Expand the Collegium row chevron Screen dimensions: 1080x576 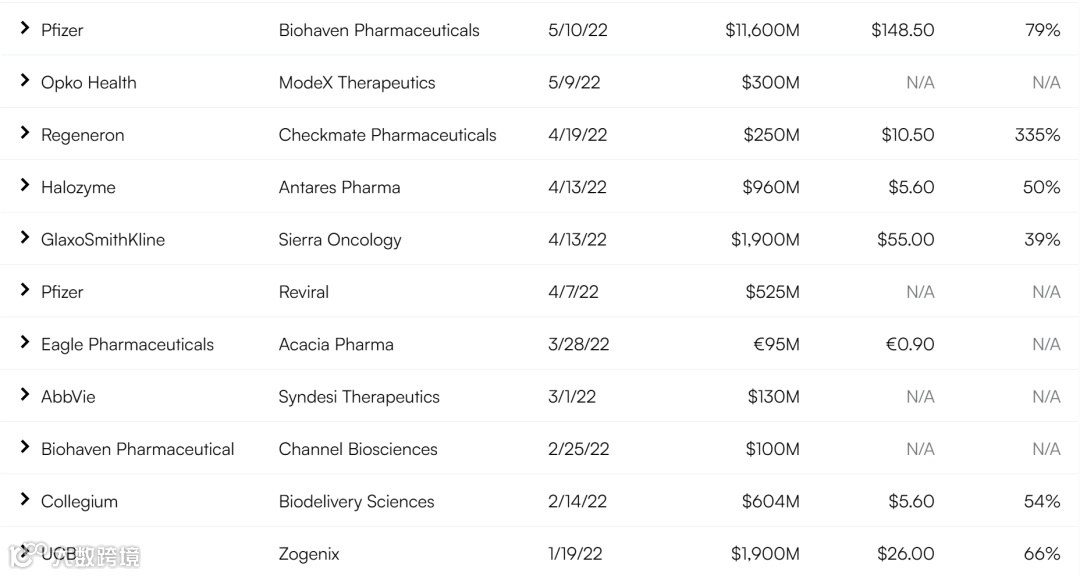click(25, 500)
